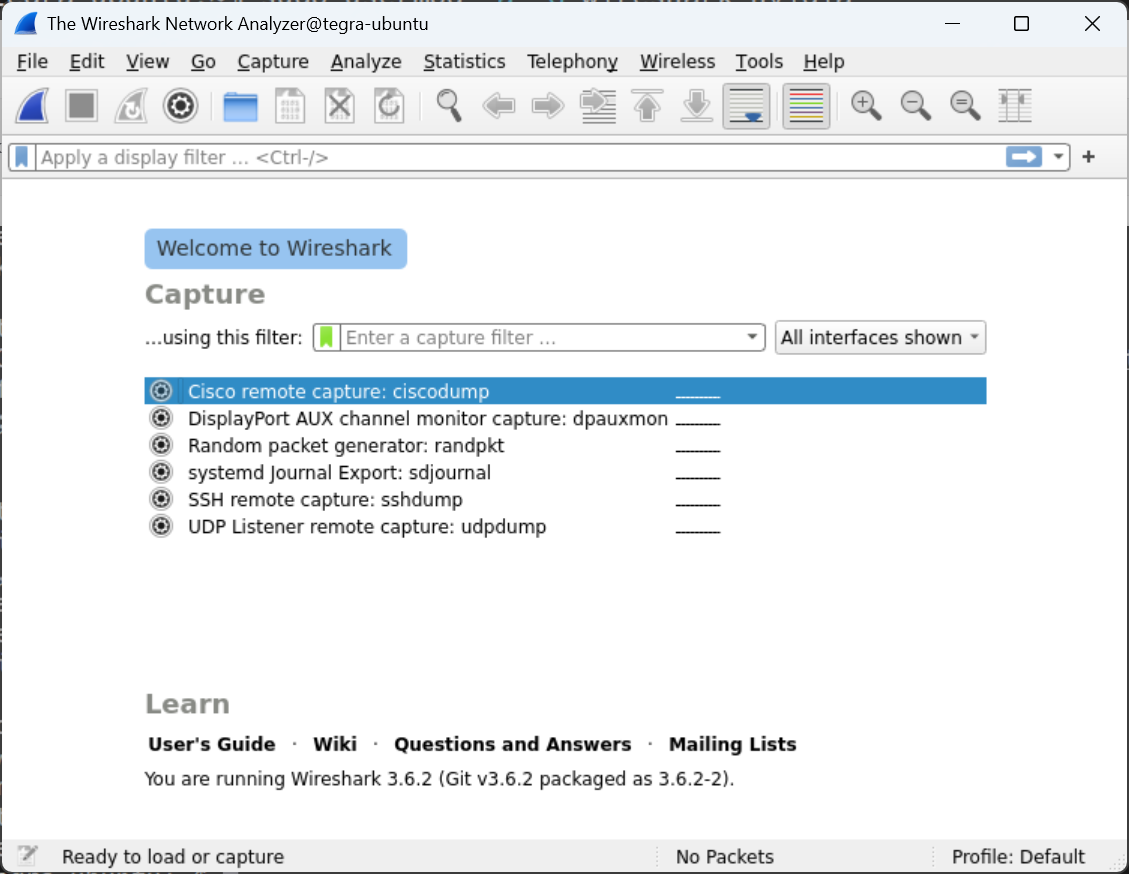
Task: Open ciscodump interface settings gear icon
Action: 161,391
